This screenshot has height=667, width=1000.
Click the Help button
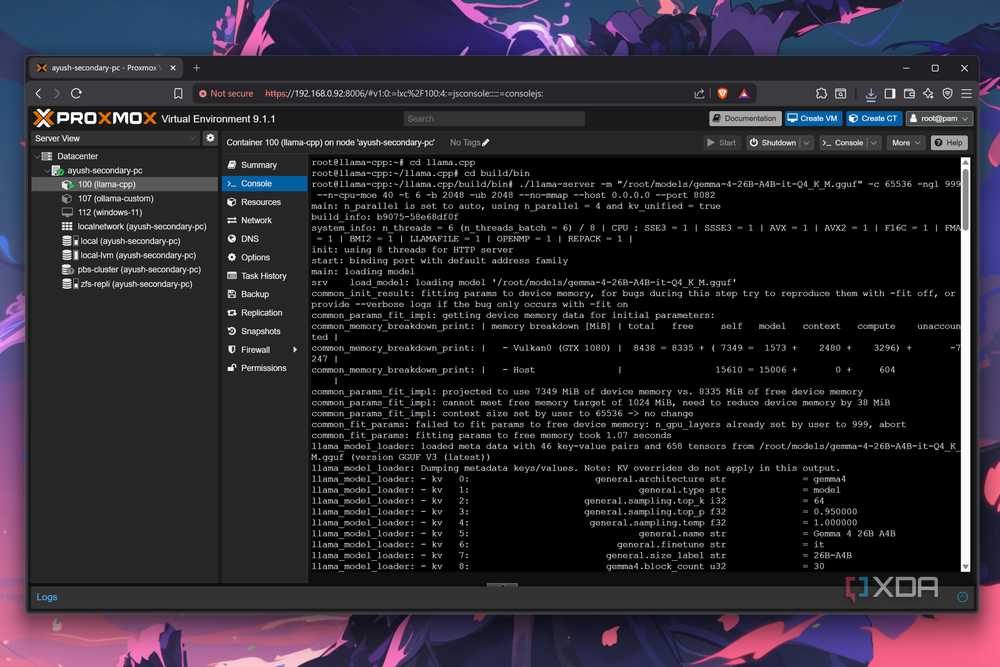pos(949,143)
